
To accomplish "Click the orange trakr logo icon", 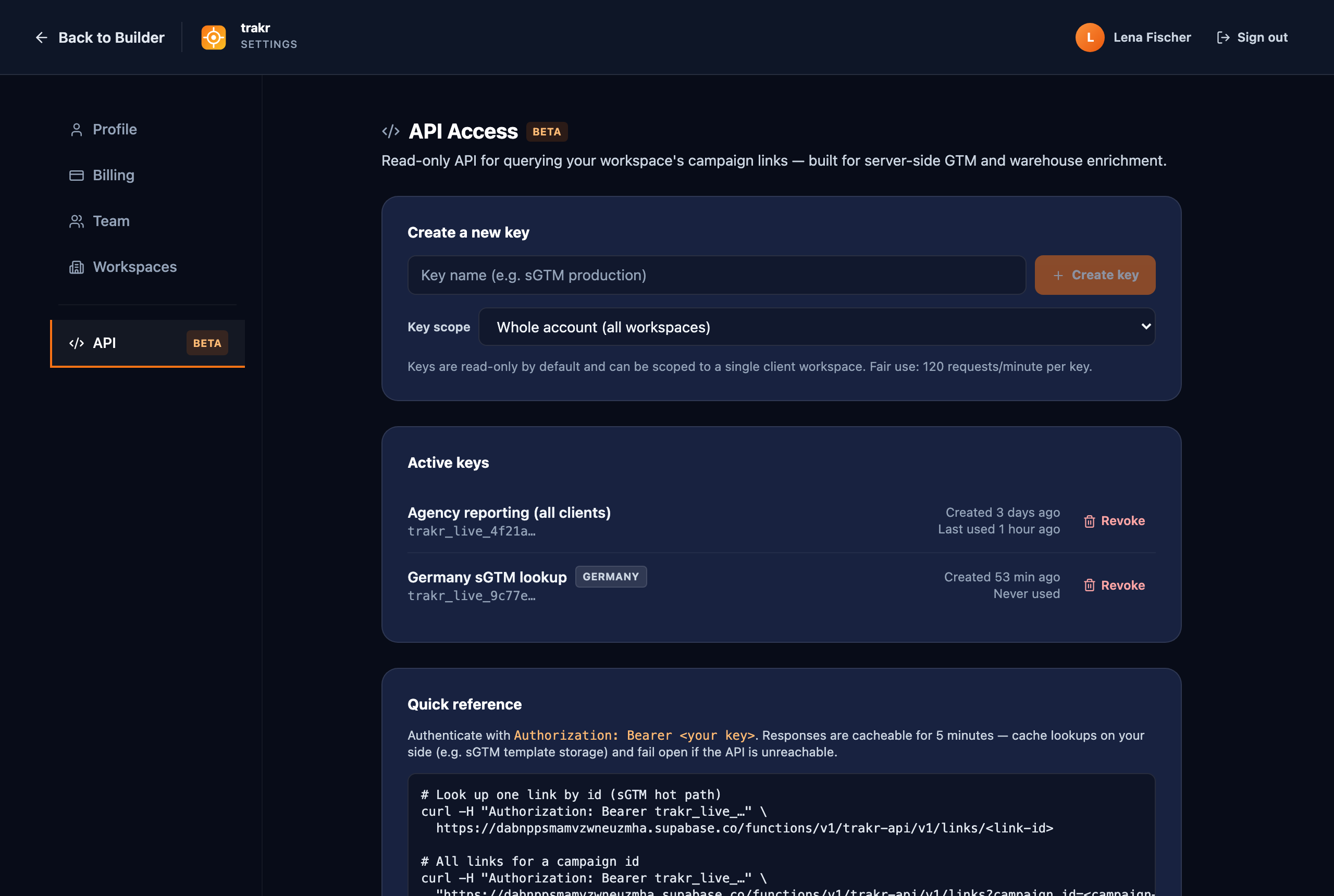I will tap(213, 38).
